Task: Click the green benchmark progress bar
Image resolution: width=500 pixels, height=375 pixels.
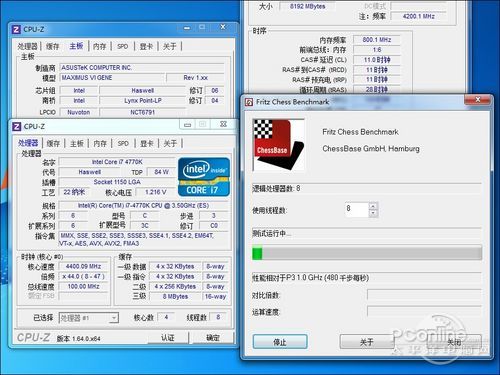Action: coord(367,253)
